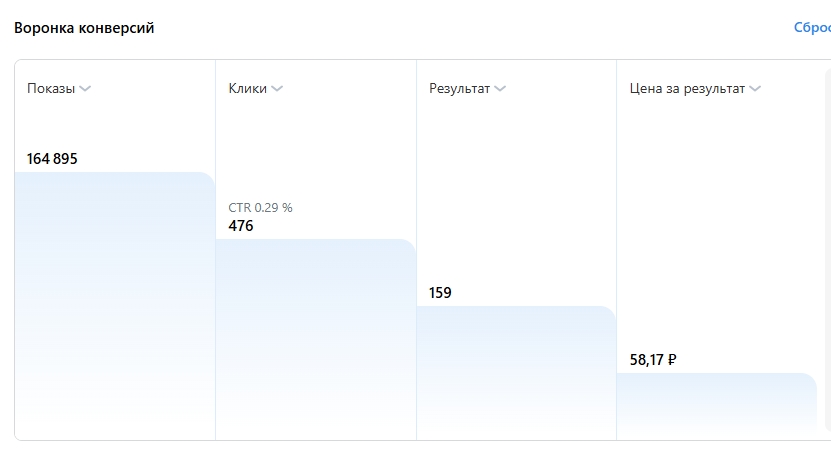Click the 159 result value

pyautogui.click(x=440, y=293)
